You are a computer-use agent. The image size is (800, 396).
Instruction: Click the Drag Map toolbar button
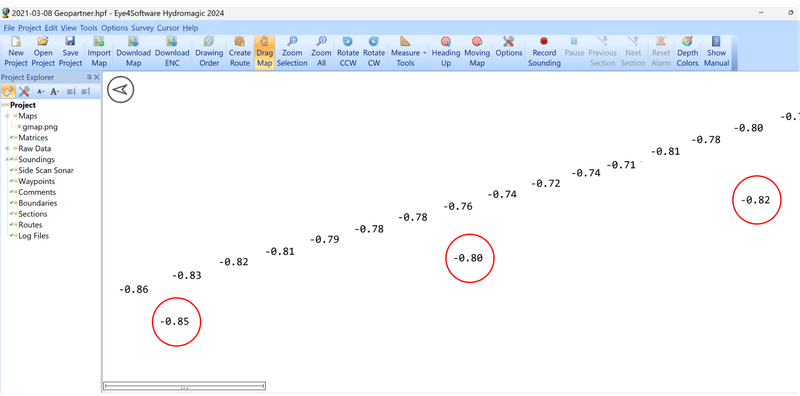(x=264, y=52)
